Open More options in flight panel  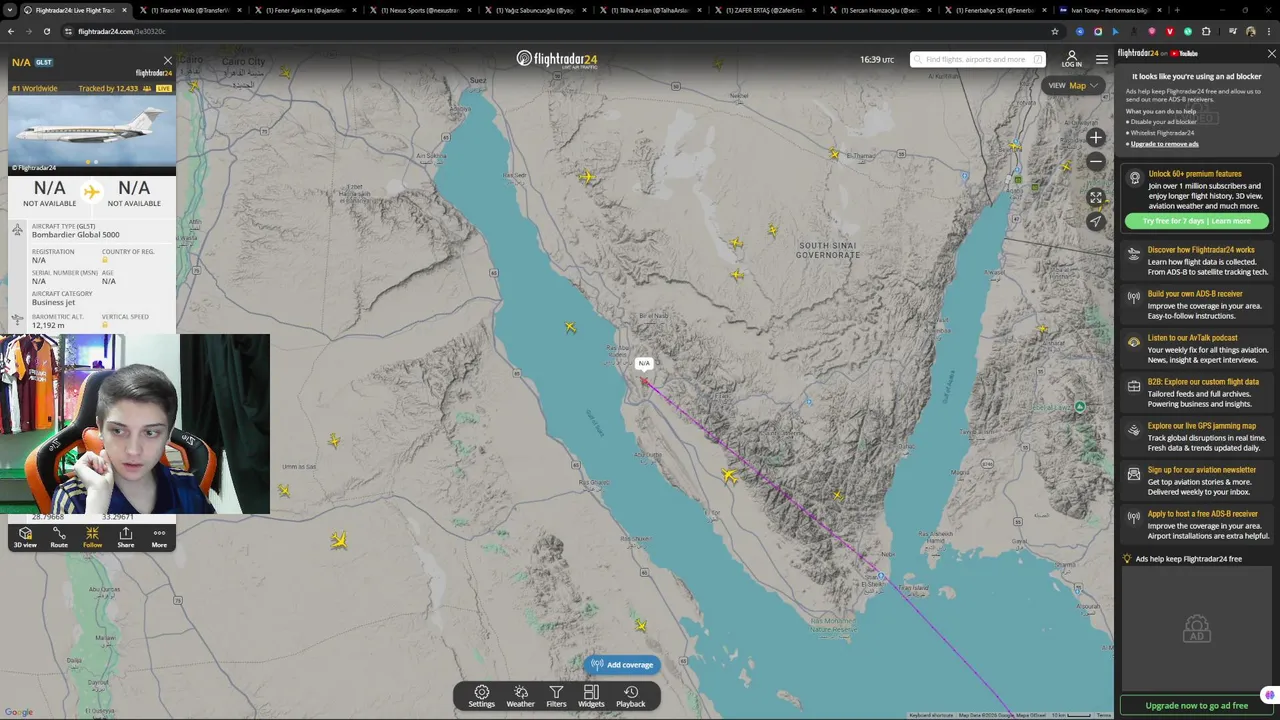pyautogui.click(x=159, y=538)
